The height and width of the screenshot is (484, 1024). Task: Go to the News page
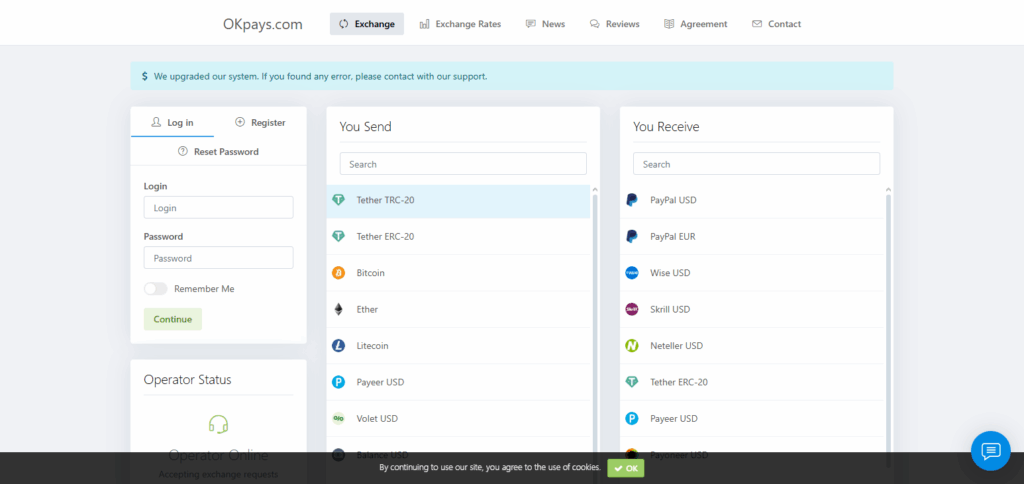545,24
